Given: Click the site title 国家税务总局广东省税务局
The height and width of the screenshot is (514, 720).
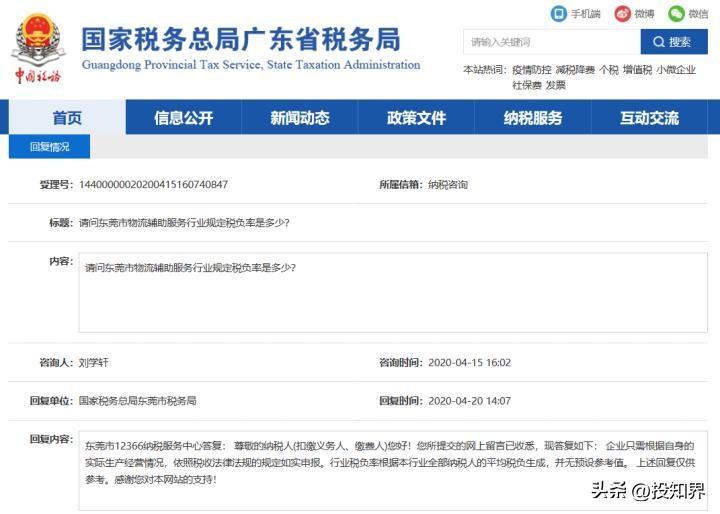Looking at the screenshot, I should [241, 39].
